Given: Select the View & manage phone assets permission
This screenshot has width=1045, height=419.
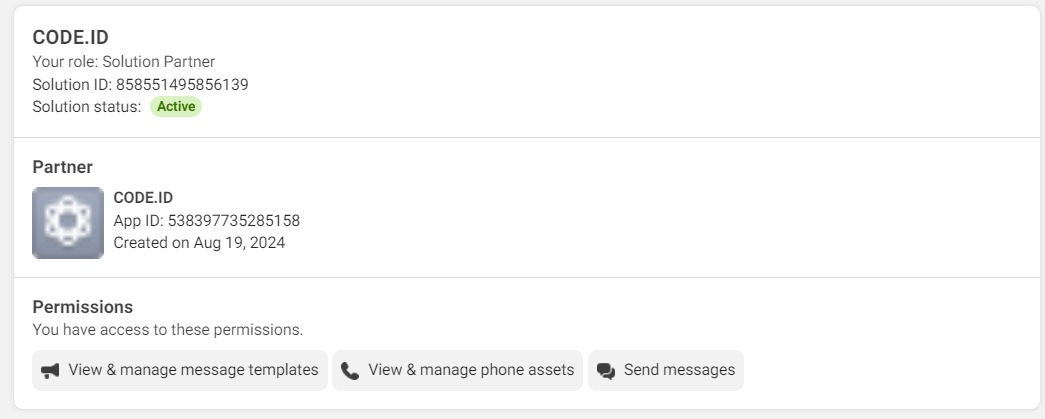Looking at the screenshot, I should (x=471, y=370).
